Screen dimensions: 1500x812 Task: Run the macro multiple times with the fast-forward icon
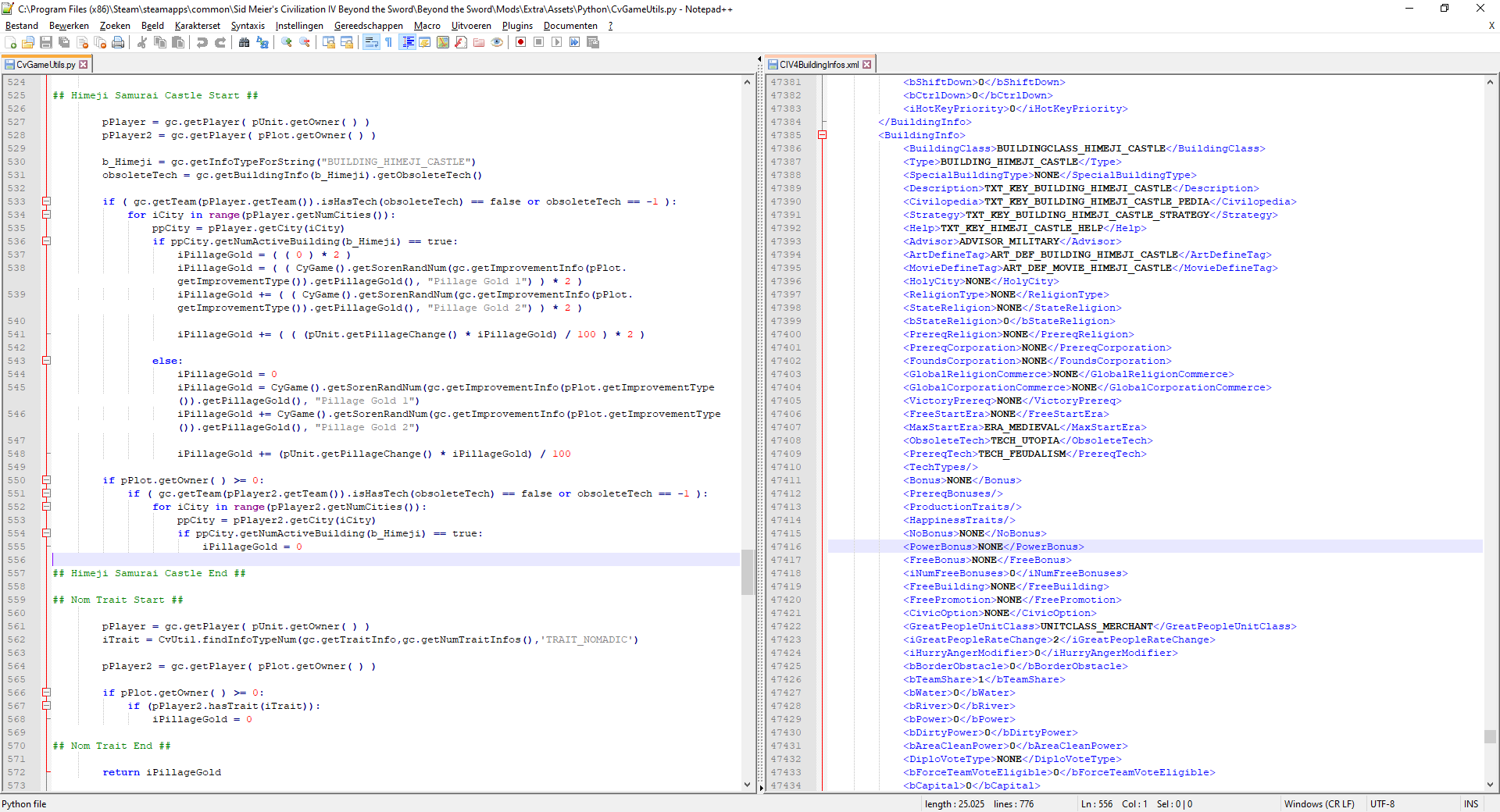[x=574, y=42]
